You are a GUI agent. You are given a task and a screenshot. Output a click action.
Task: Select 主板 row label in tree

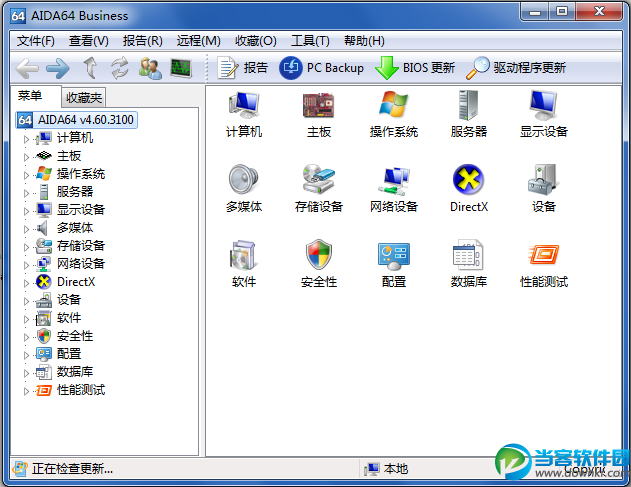(69, 156)
